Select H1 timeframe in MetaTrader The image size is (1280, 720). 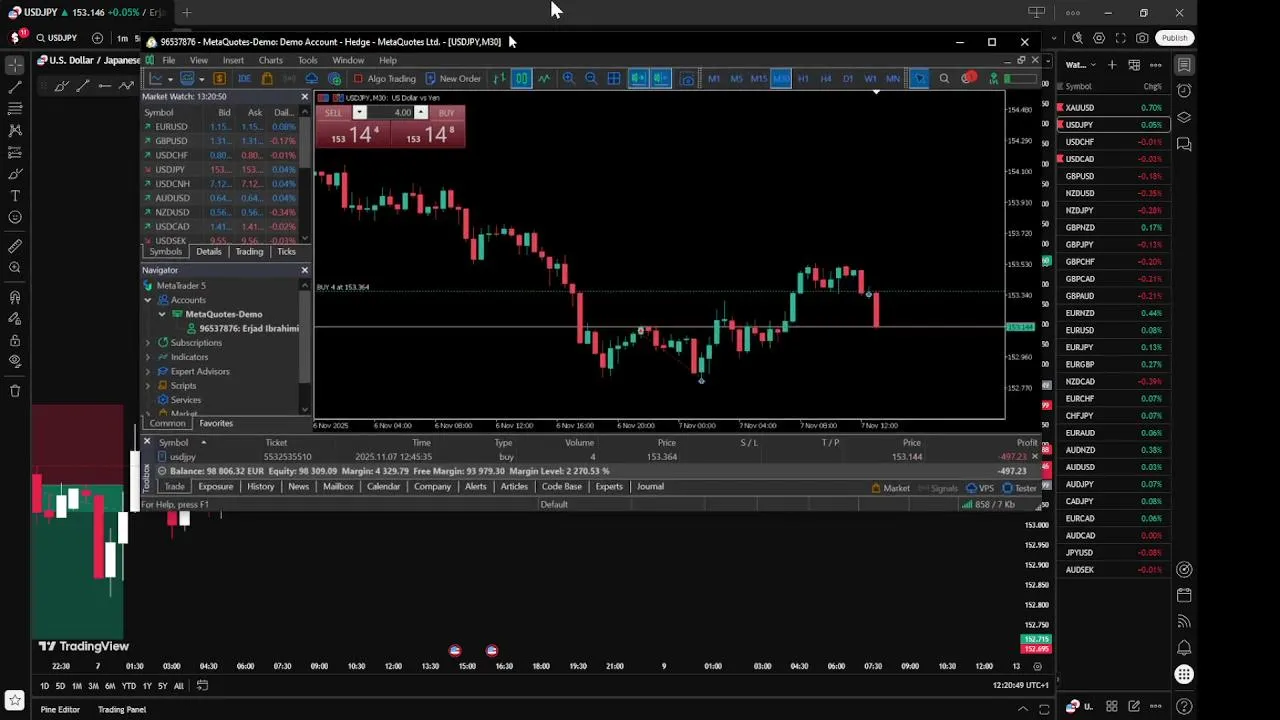(x=803, y=78)
